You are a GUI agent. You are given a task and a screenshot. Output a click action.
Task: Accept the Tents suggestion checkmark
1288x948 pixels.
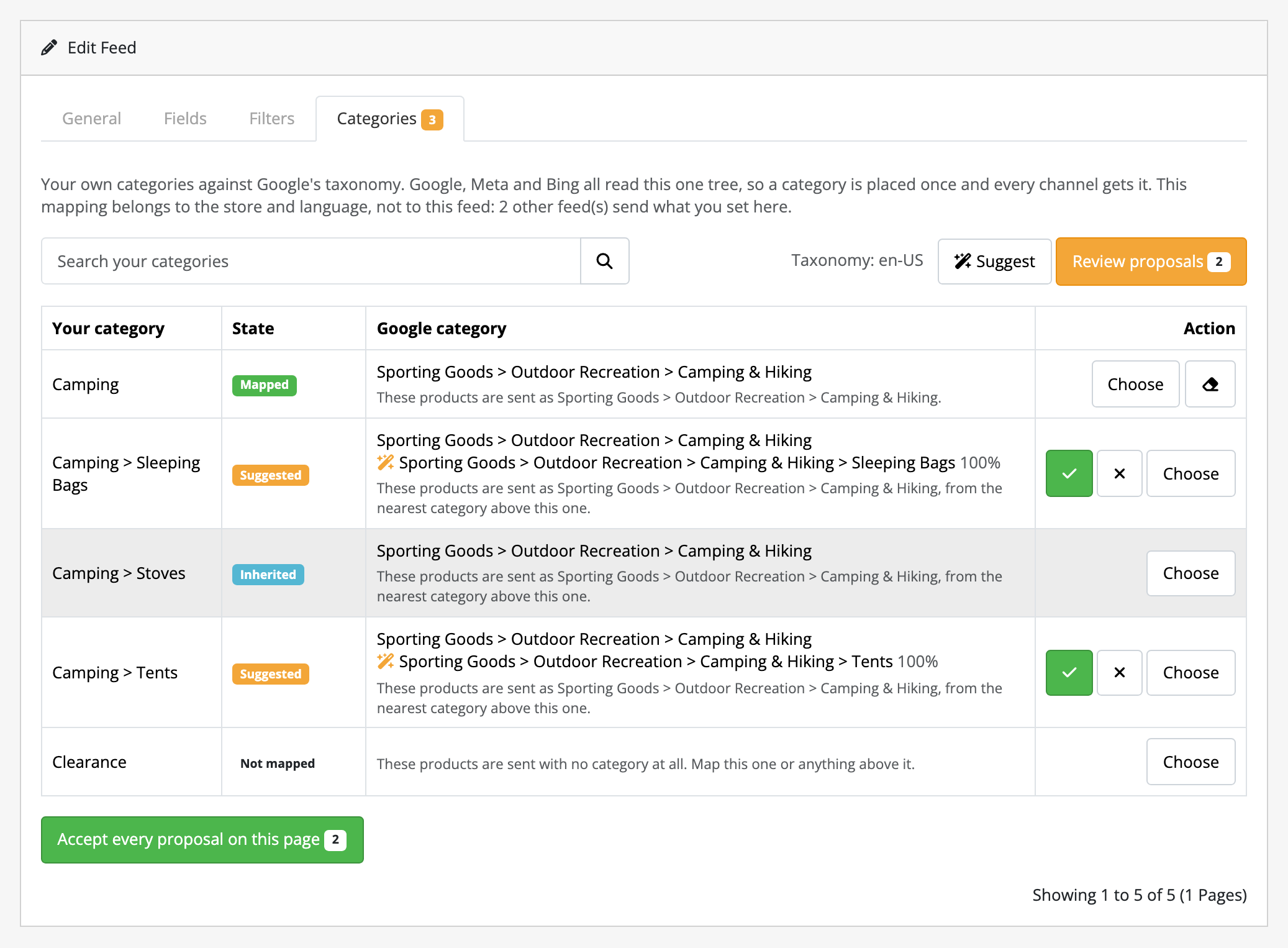tap(1069, 672)
